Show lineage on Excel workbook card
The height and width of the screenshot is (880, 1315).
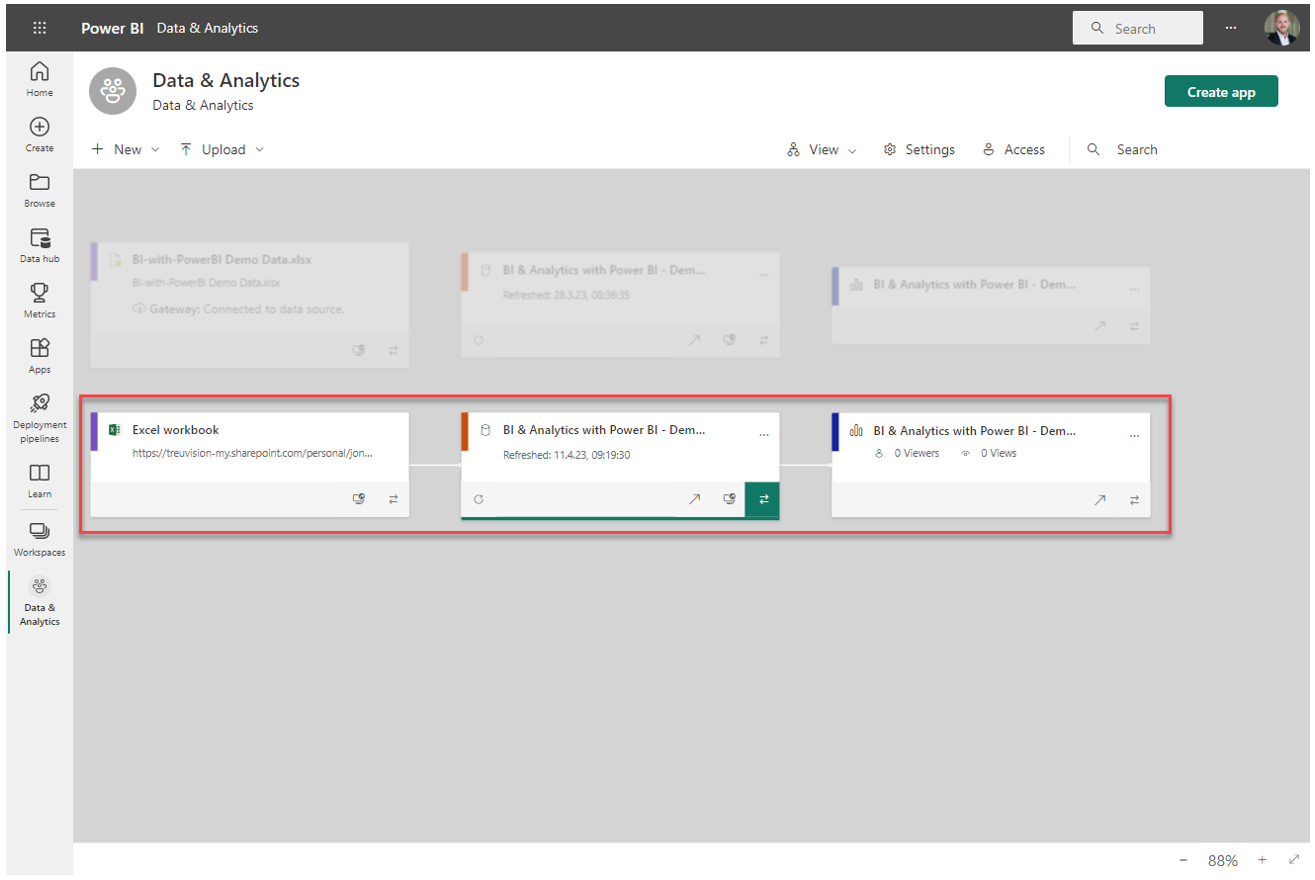(393, 499)
